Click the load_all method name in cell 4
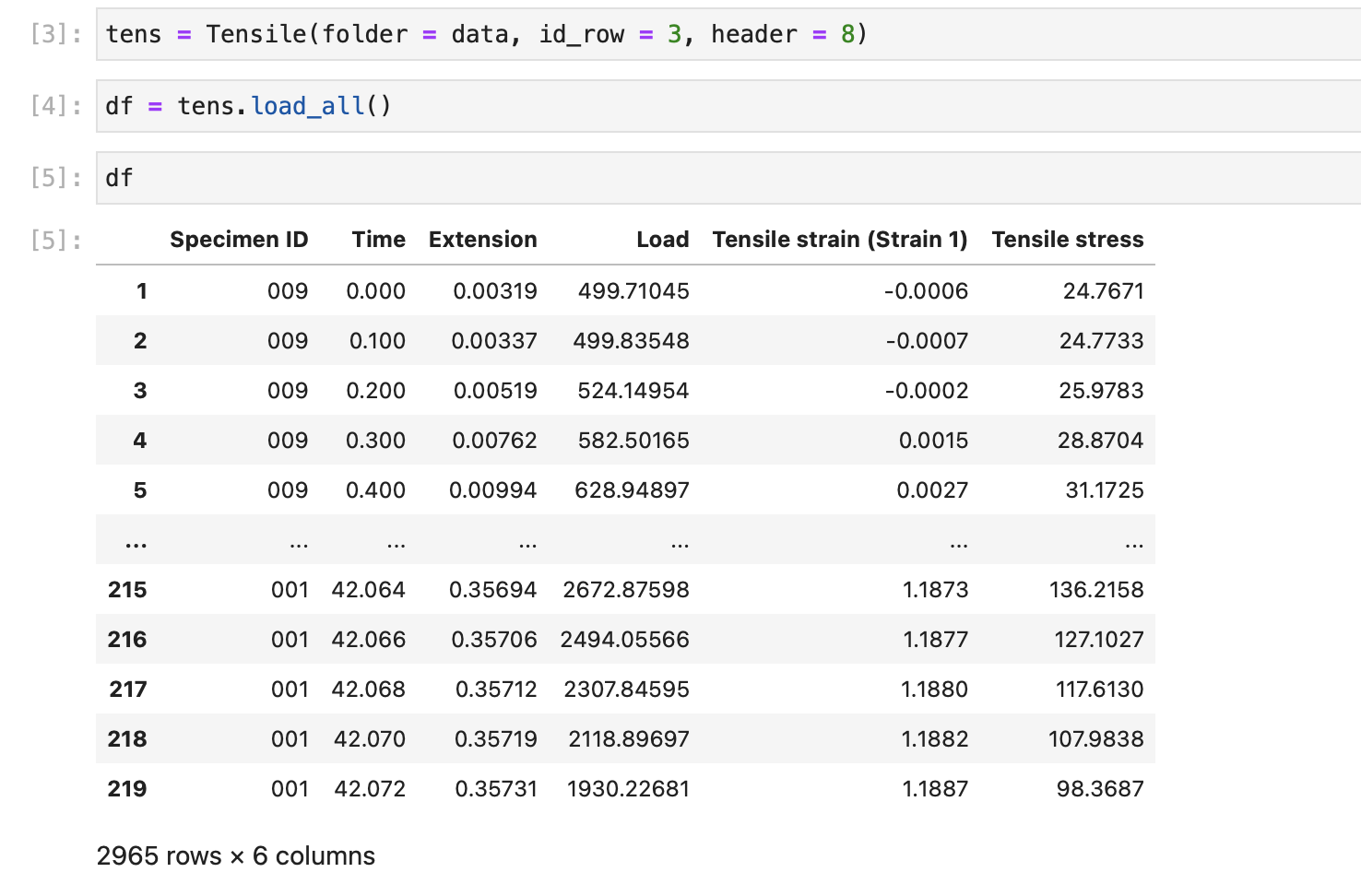Image resolution: width=1361 pixels, height=896 pixels. pyautogui.click(x=308, y=106)
